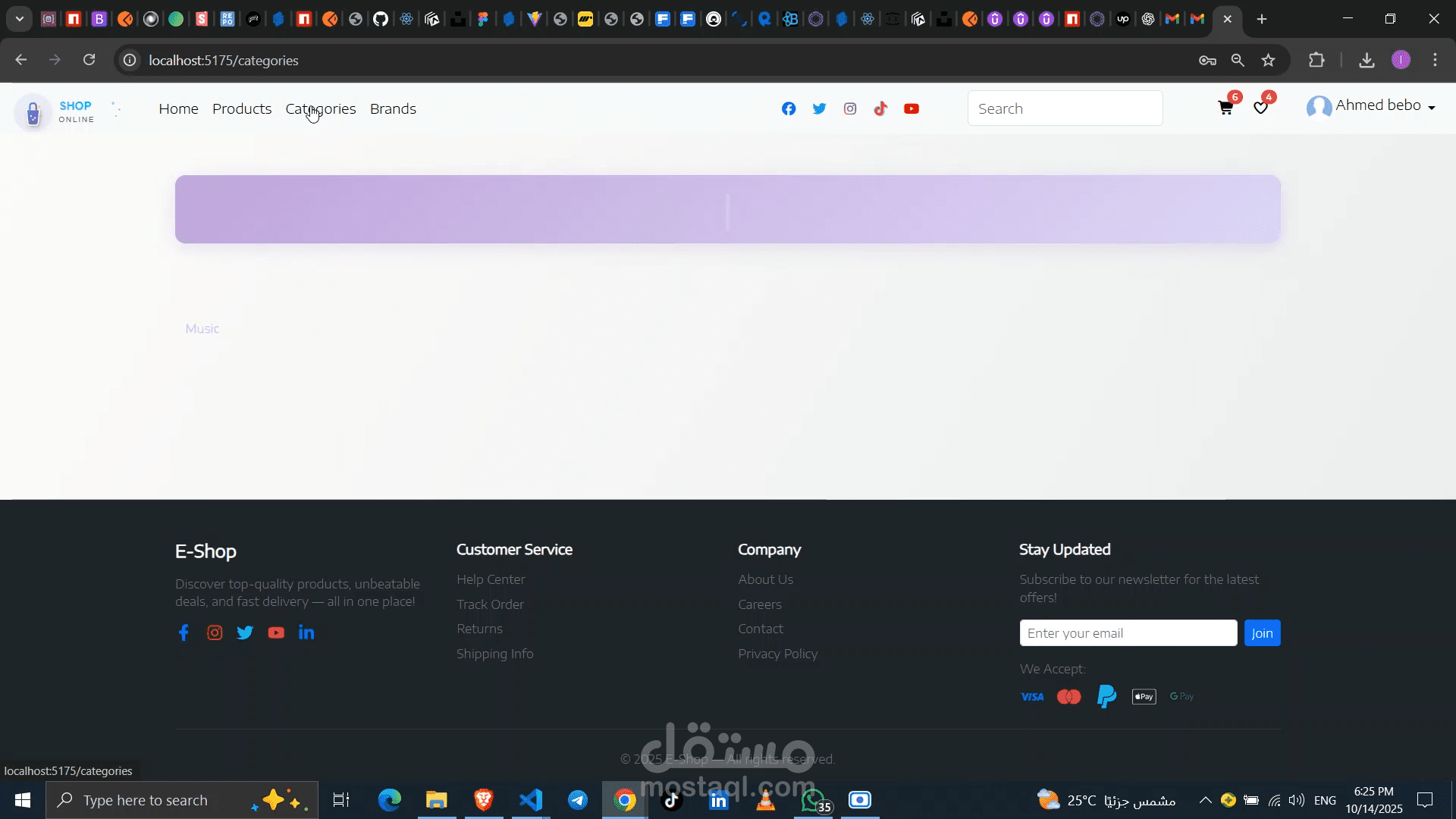Screen dimensions: 1456x819
Task: Click the Instagram icon in footer
Action: pos(215,632)
